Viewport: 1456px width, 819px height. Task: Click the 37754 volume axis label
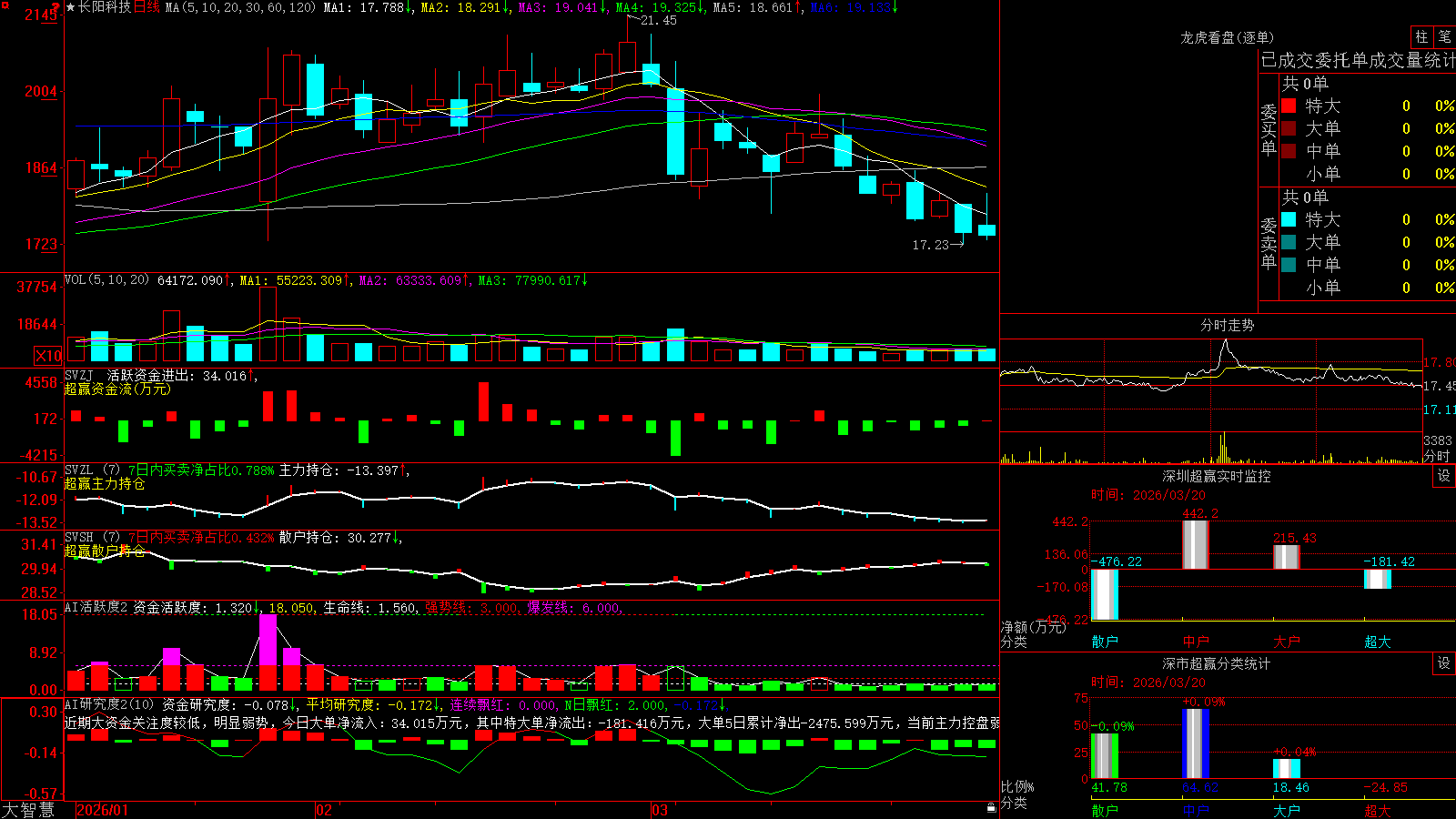click(37, 287)
